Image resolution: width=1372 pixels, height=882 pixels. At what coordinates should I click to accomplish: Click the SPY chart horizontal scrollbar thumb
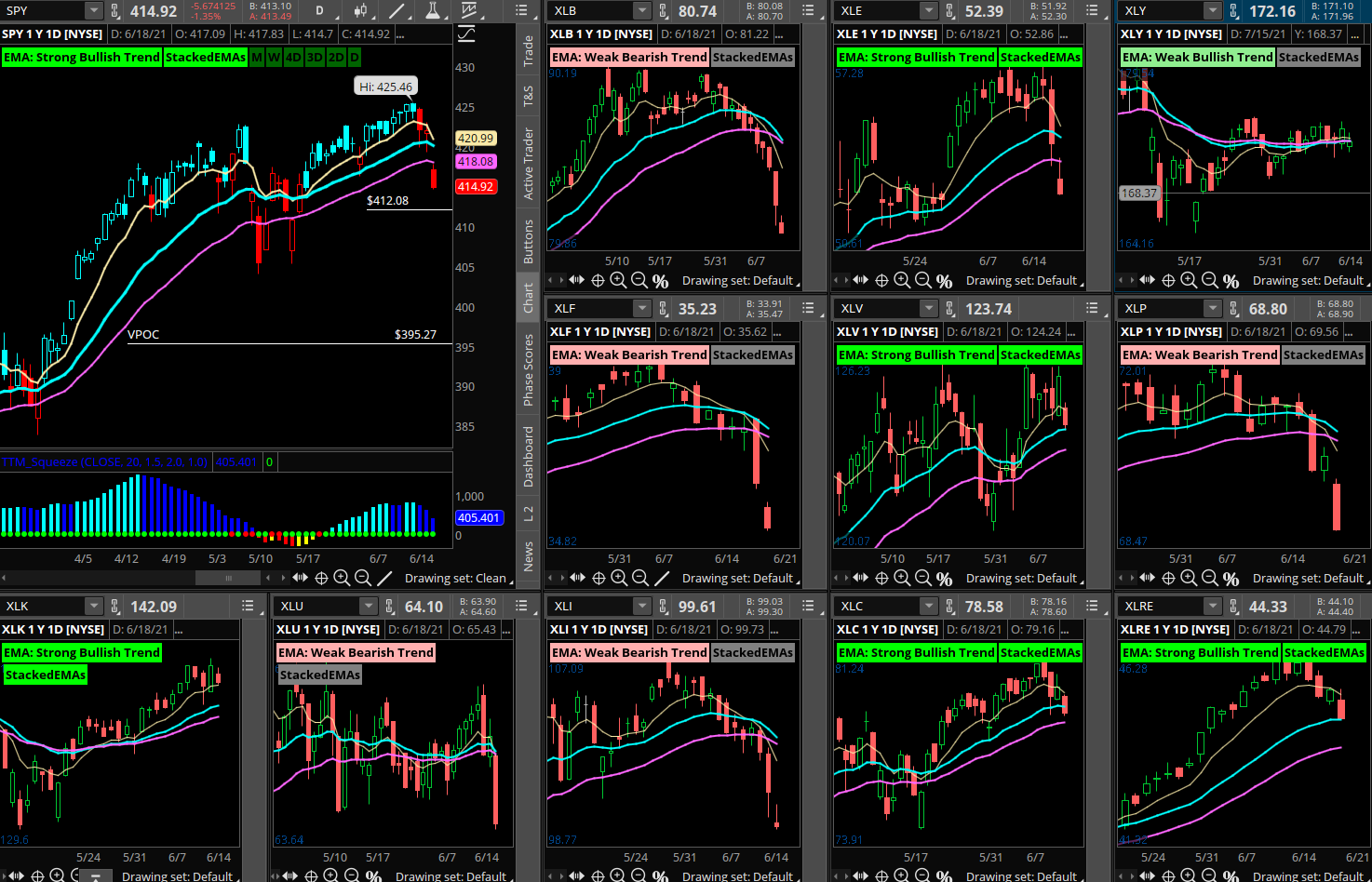click(228, 578)
